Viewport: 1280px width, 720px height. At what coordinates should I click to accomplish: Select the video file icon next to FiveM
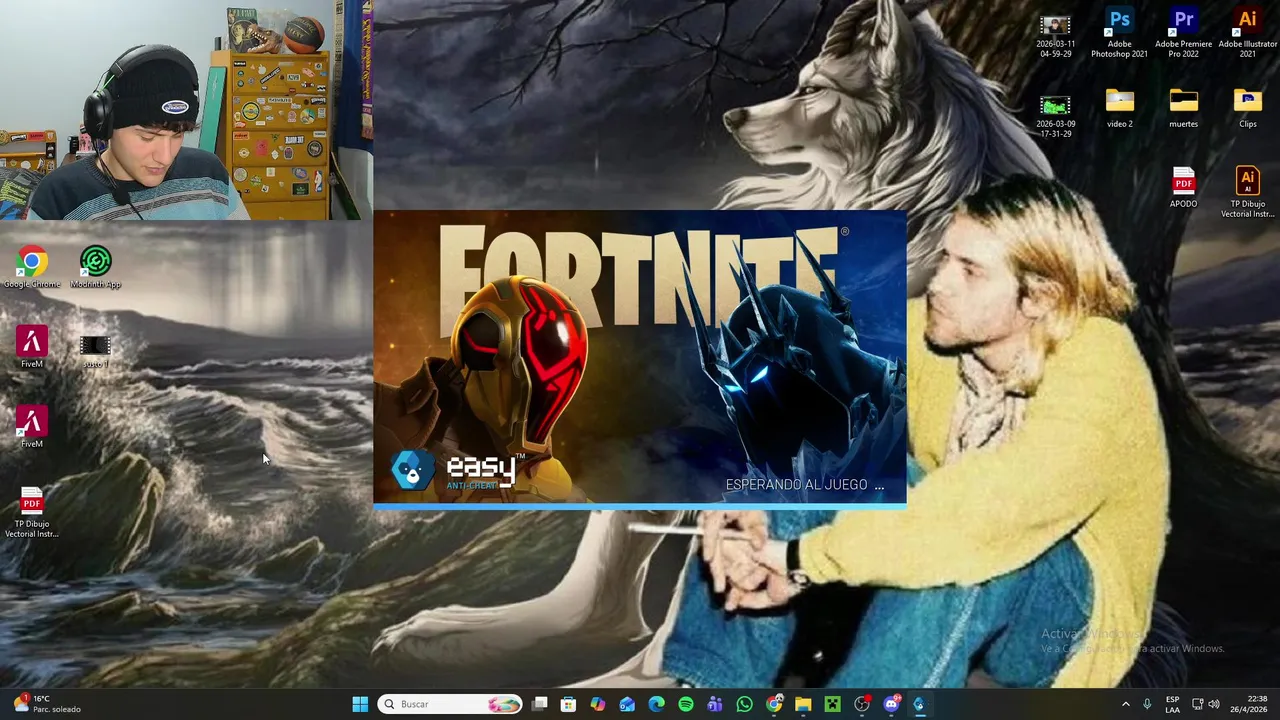[95, 350]
